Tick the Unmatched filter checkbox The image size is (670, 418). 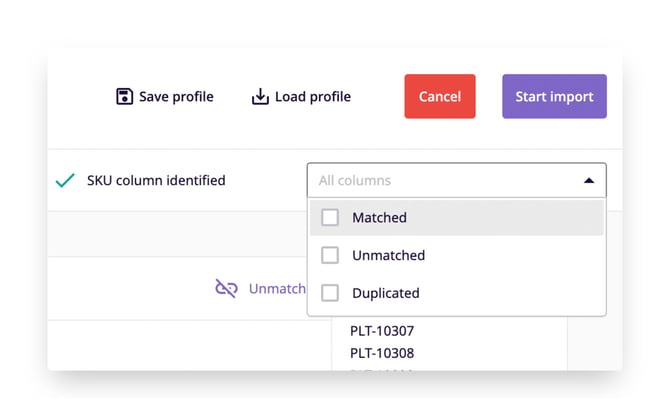coord(330,255)
